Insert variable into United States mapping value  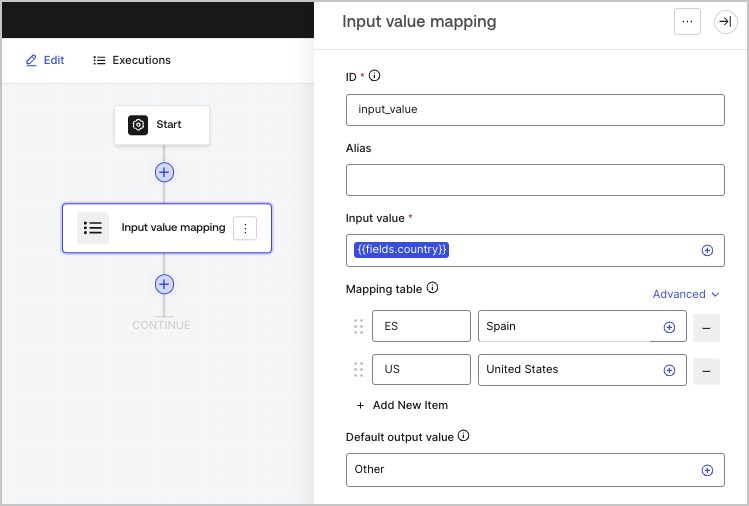point(669,370)
